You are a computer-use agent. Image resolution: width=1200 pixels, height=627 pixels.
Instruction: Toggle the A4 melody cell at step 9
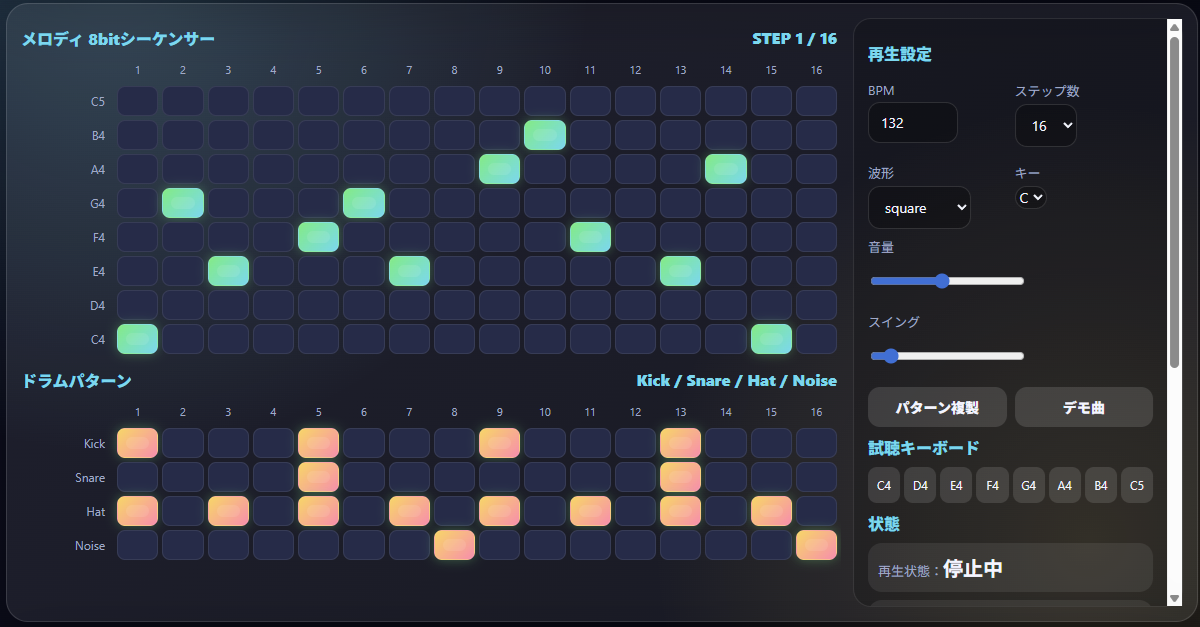[499, 169]
